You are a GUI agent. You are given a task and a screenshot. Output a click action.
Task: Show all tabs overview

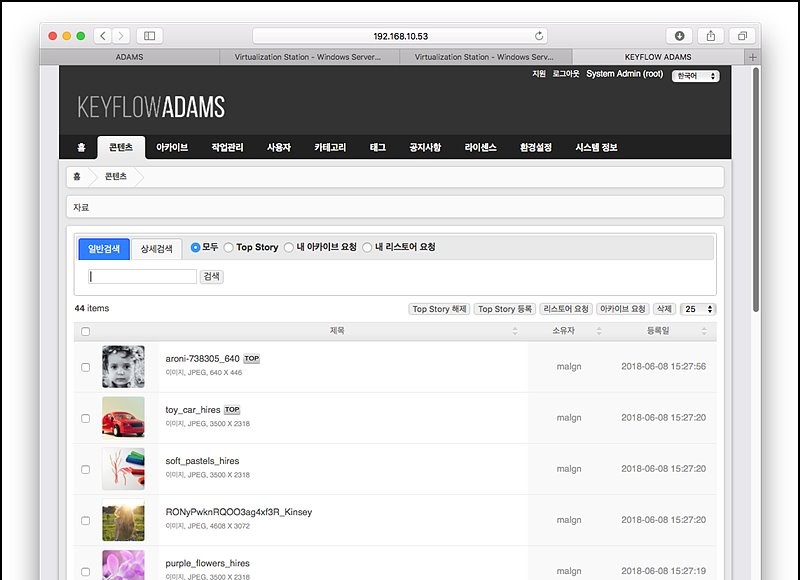(742, 36)
